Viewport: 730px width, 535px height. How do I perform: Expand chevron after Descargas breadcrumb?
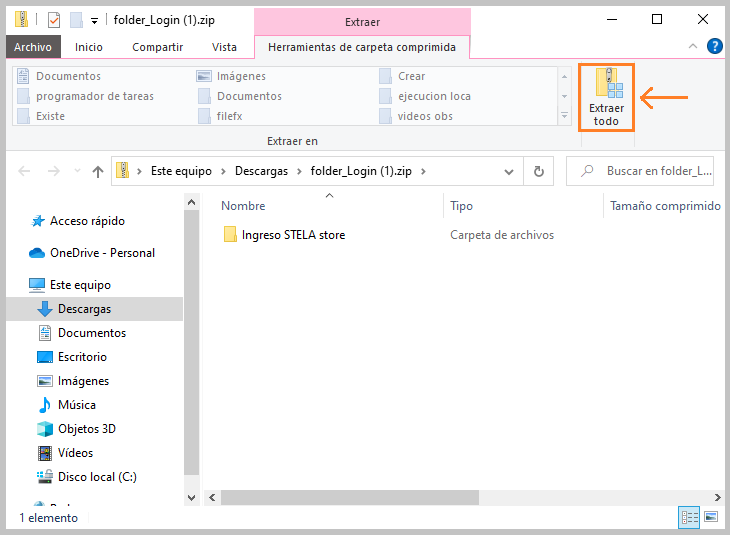coord(299,171)
